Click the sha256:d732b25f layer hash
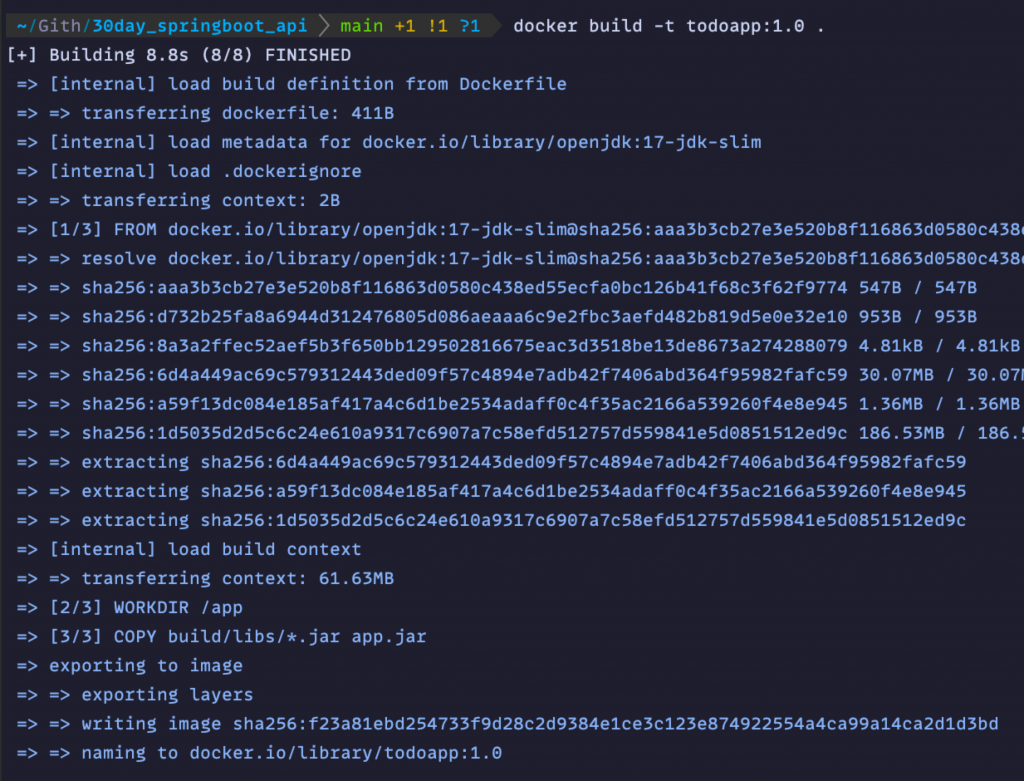The image size is (1024, 781). [x=464, y=317]
